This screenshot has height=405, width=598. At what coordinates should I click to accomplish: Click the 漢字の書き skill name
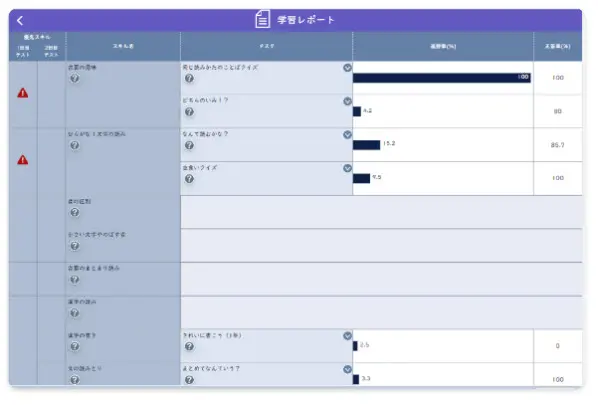(82, 335)
